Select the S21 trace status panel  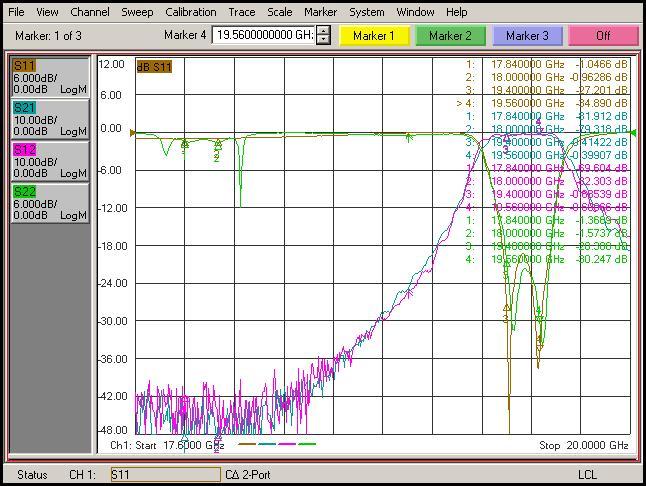[x=50, y=119]
